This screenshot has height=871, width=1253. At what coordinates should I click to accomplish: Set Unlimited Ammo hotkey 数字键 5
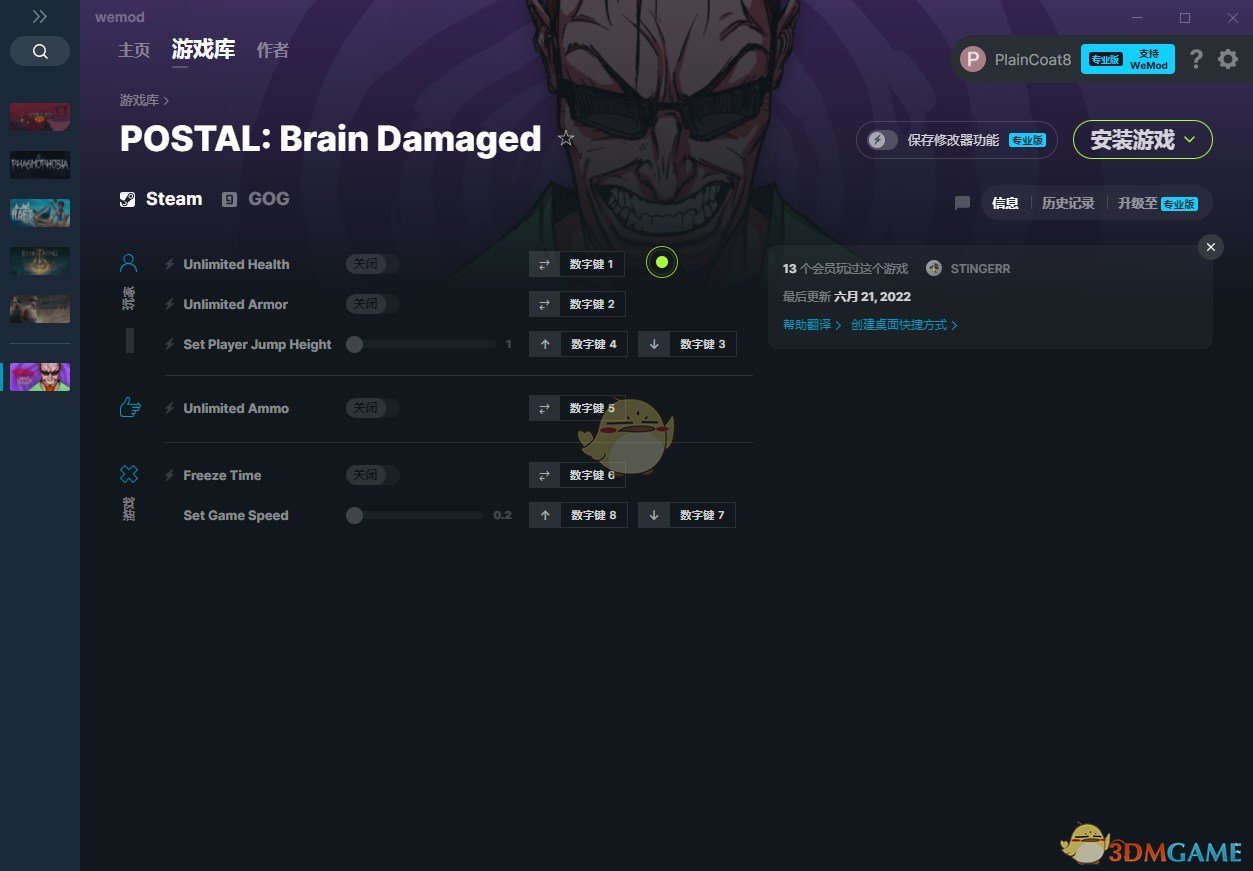(x=577, y=408)
